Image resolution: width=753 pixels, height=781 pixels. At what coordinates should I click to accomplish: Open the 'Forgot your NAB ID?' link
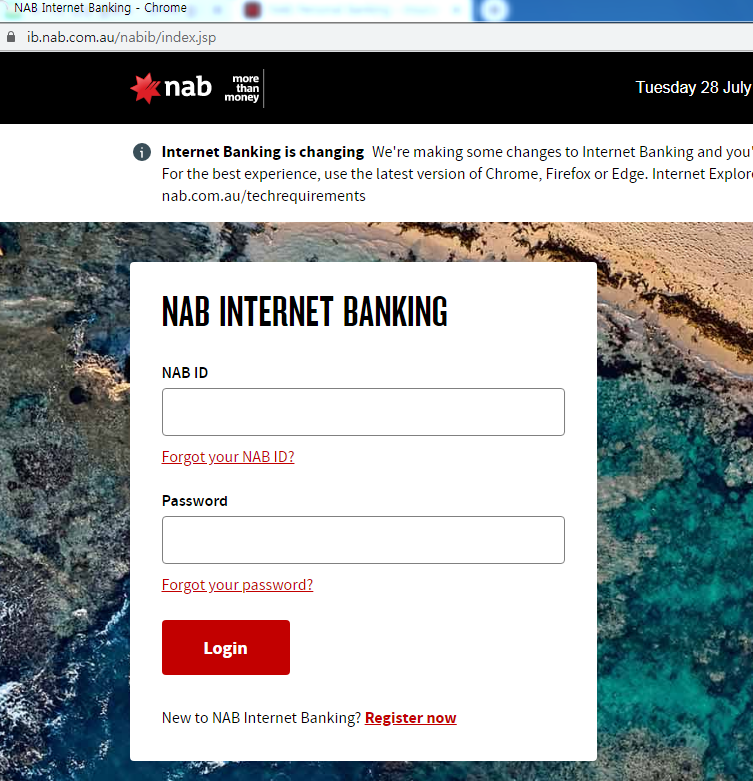[228, 457]
